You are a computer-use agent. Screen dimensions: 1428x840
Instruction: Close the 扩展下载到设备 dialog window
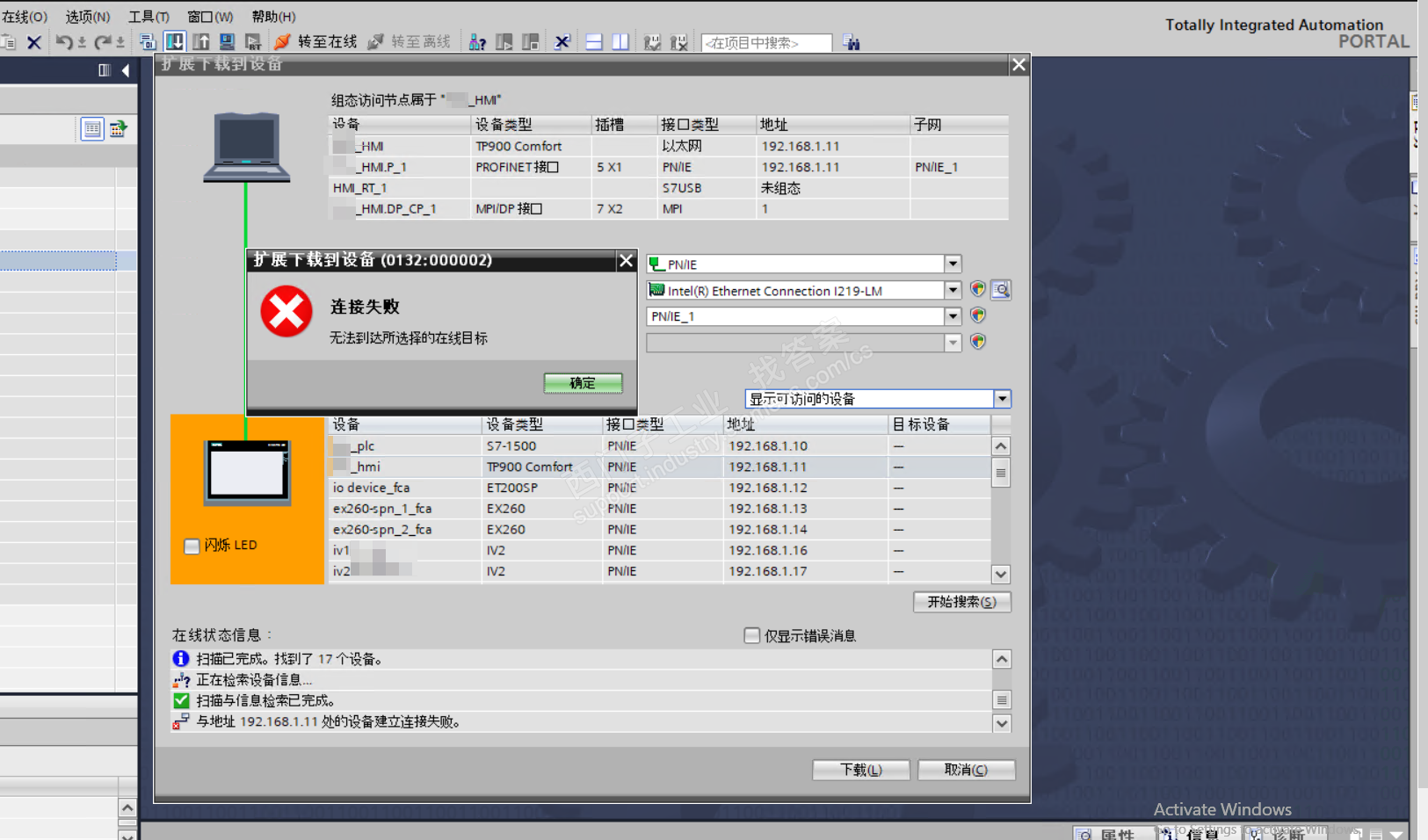point(1018,64)
